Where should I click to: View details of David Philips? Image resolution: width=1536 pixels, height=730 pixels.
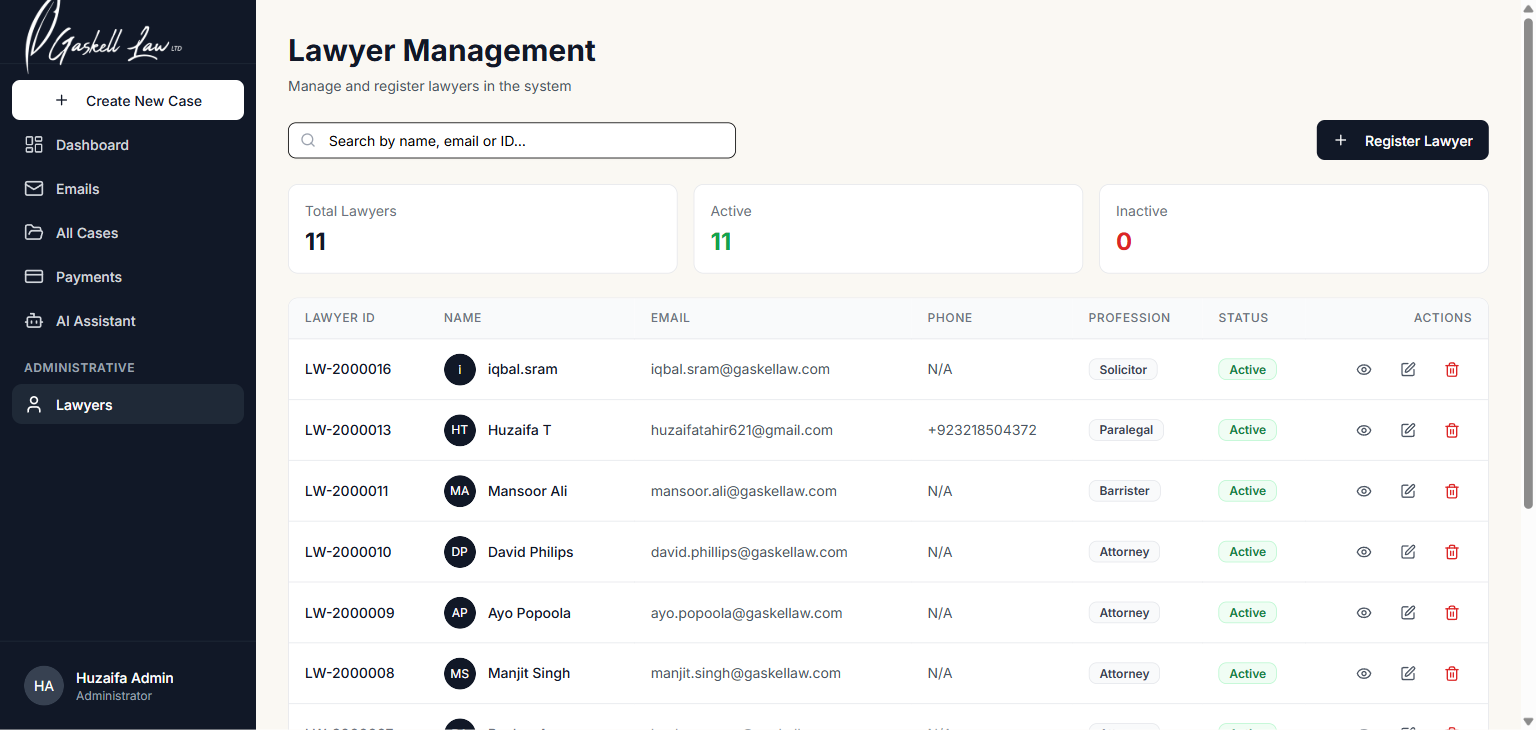tap(1363, 552)
